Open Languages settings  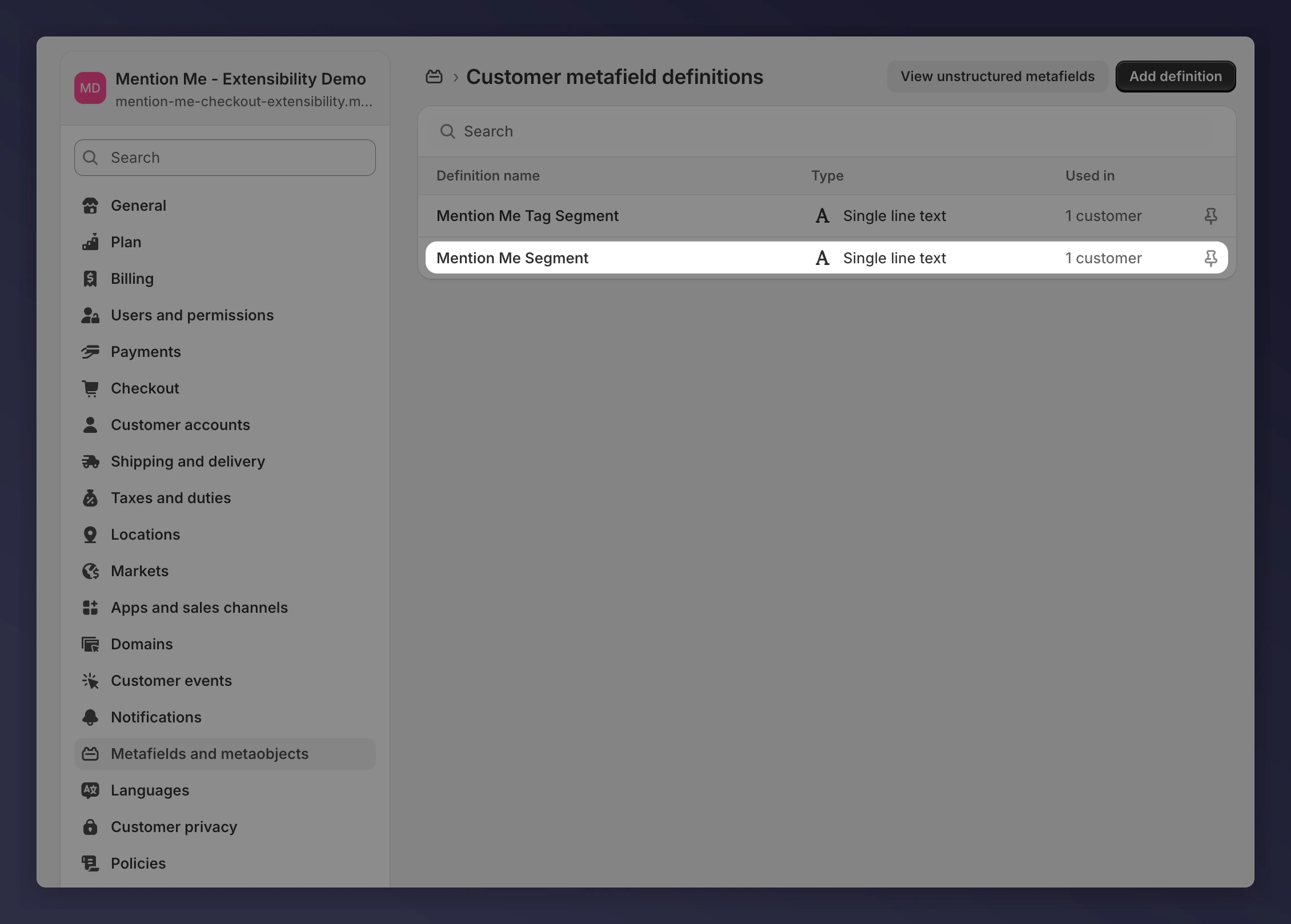click(225, 790)
